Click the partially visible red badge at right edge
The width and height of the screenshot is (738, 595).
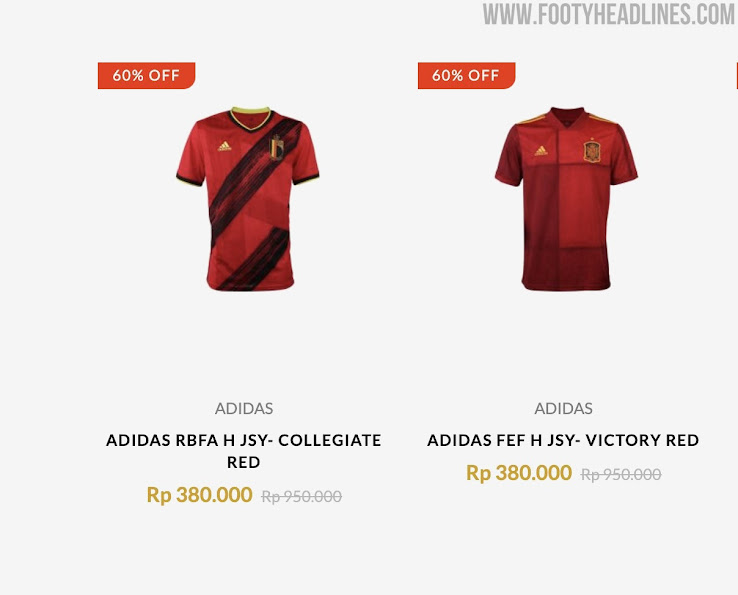click(x=737, y=75)
